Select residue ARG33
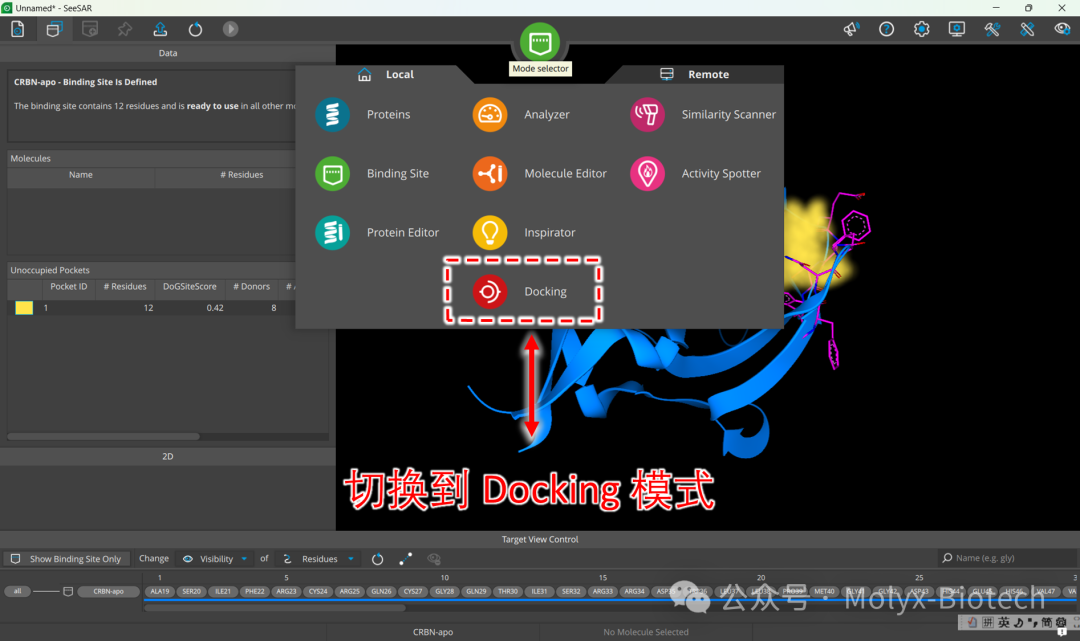The image size is (1080, 641). (x=603, y=591)
